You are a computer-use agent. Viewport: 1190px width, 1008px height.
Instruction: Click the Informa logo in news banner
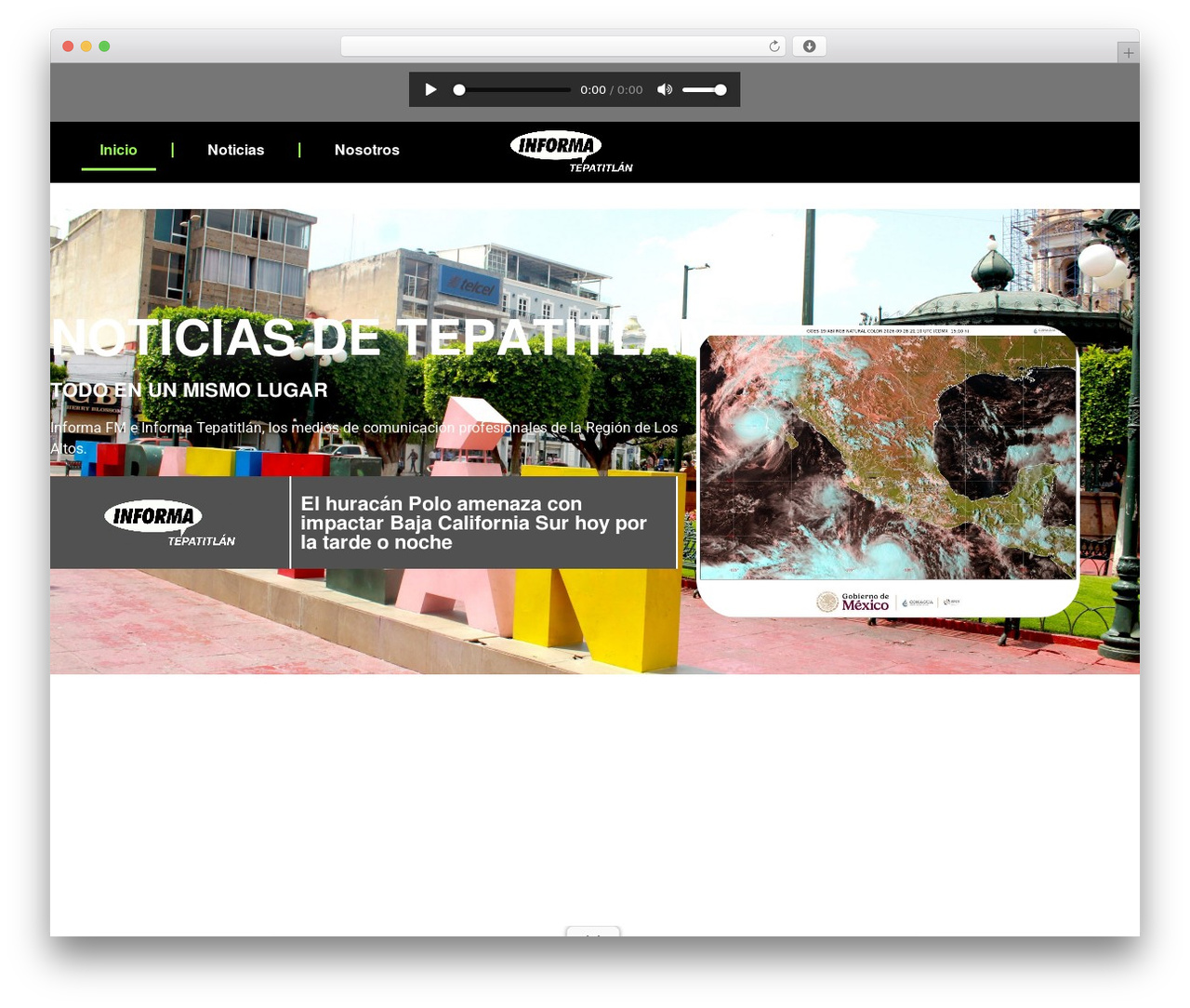pos(170,524)
